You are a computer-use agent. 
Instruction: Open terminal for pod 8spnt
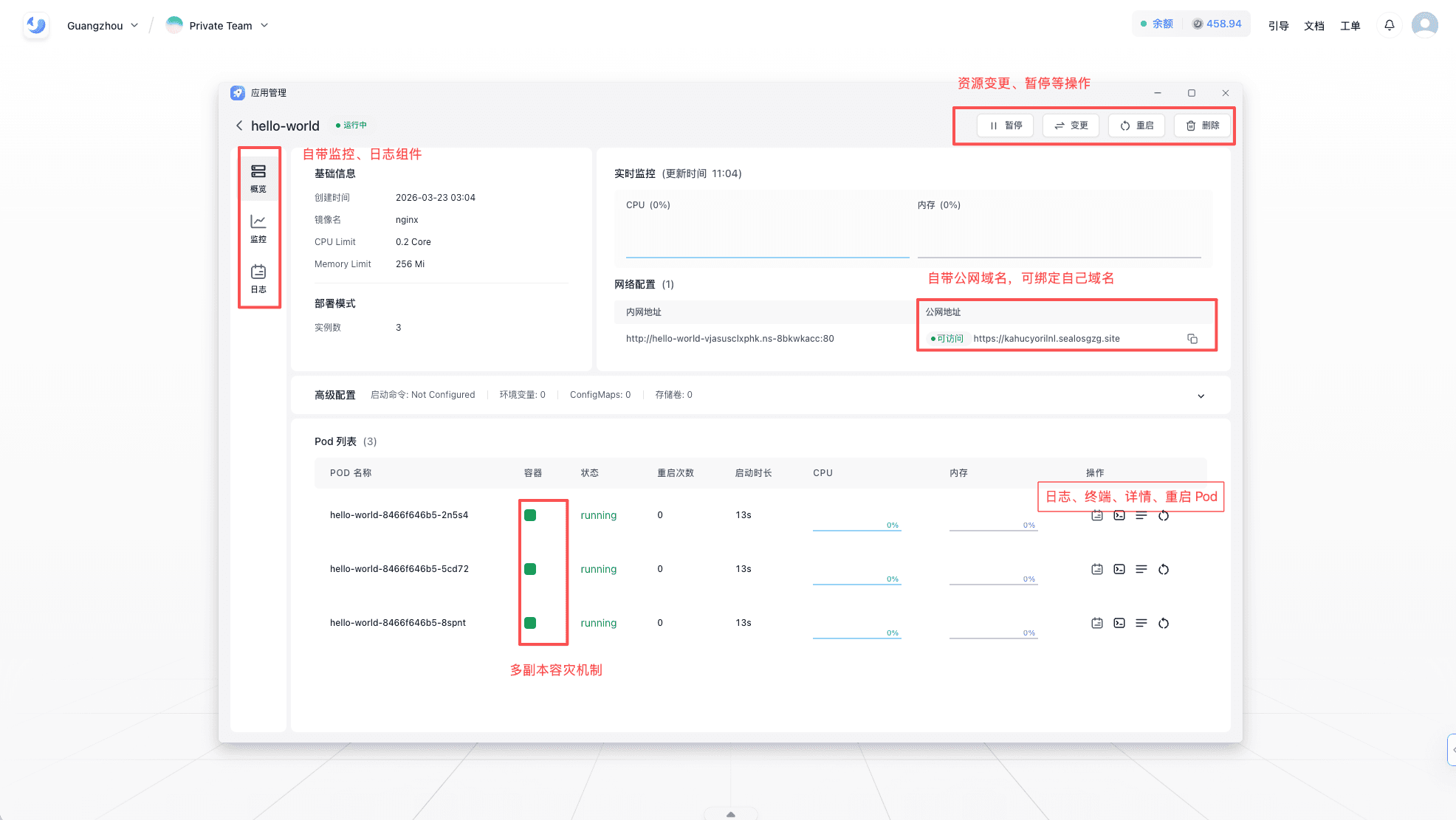click(1119, 623)
